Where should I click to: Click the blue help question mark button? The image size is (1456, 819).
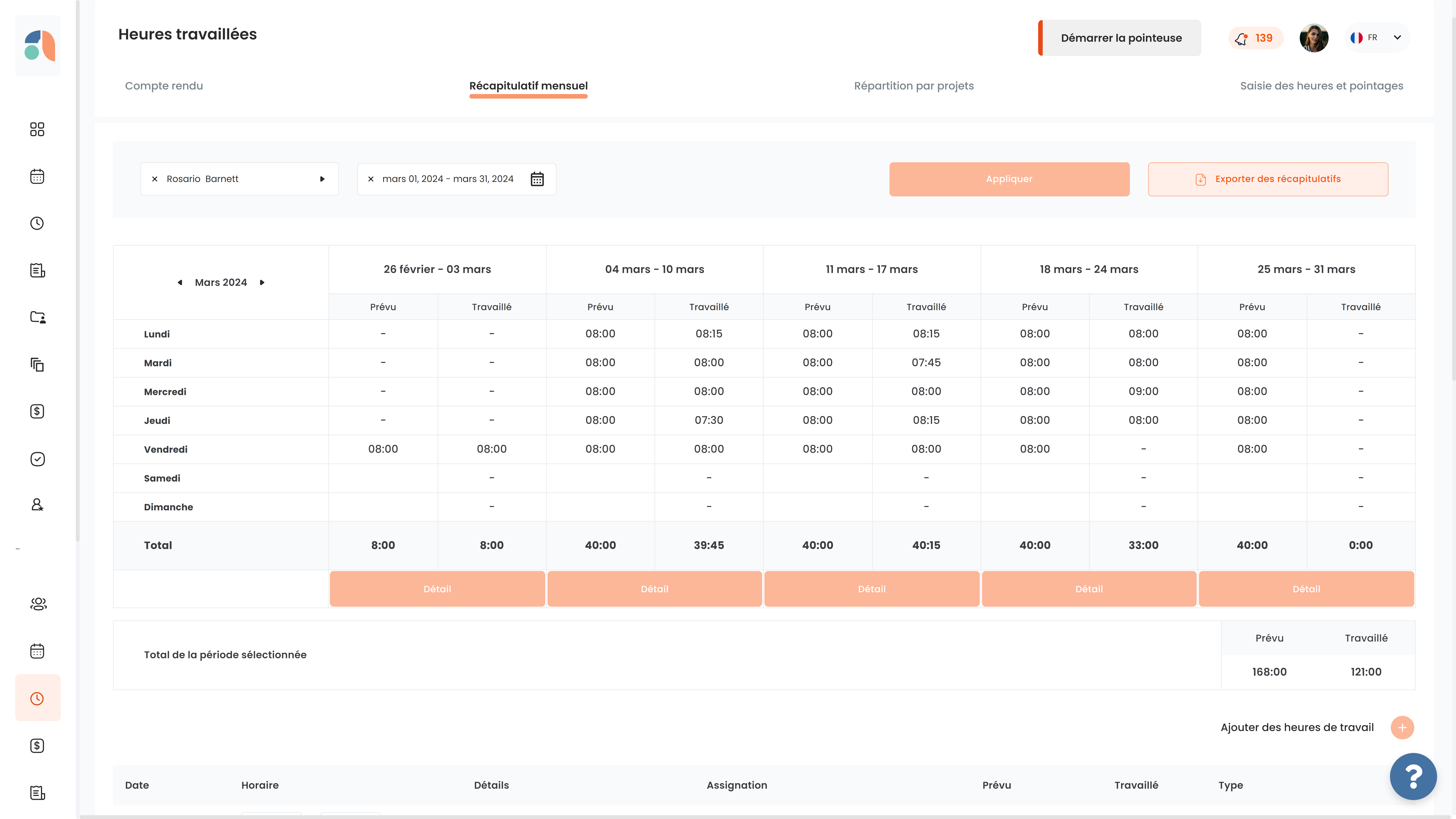click(x=1413, y=777)
